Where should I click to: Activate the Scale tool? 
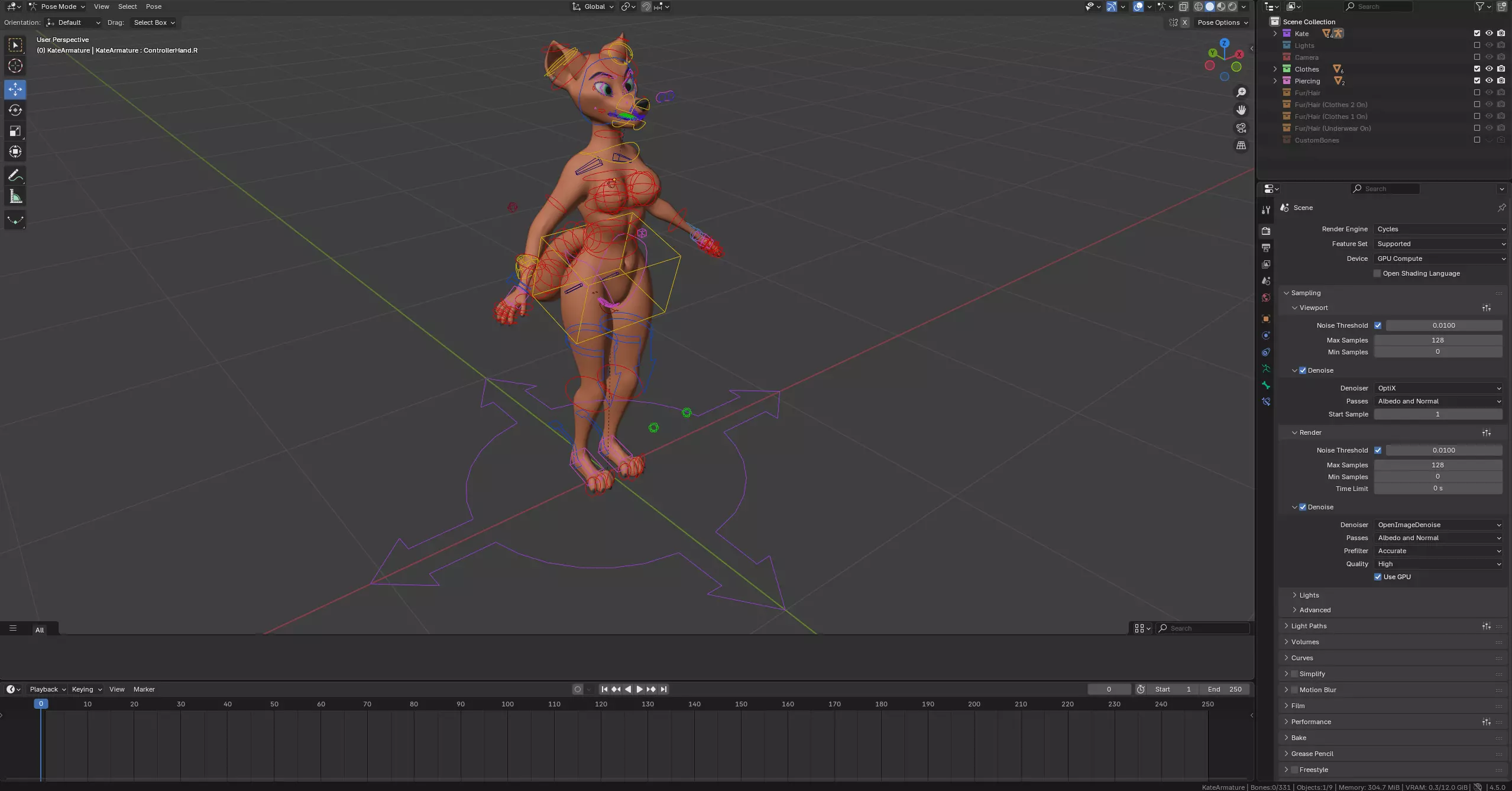point(15,131)
